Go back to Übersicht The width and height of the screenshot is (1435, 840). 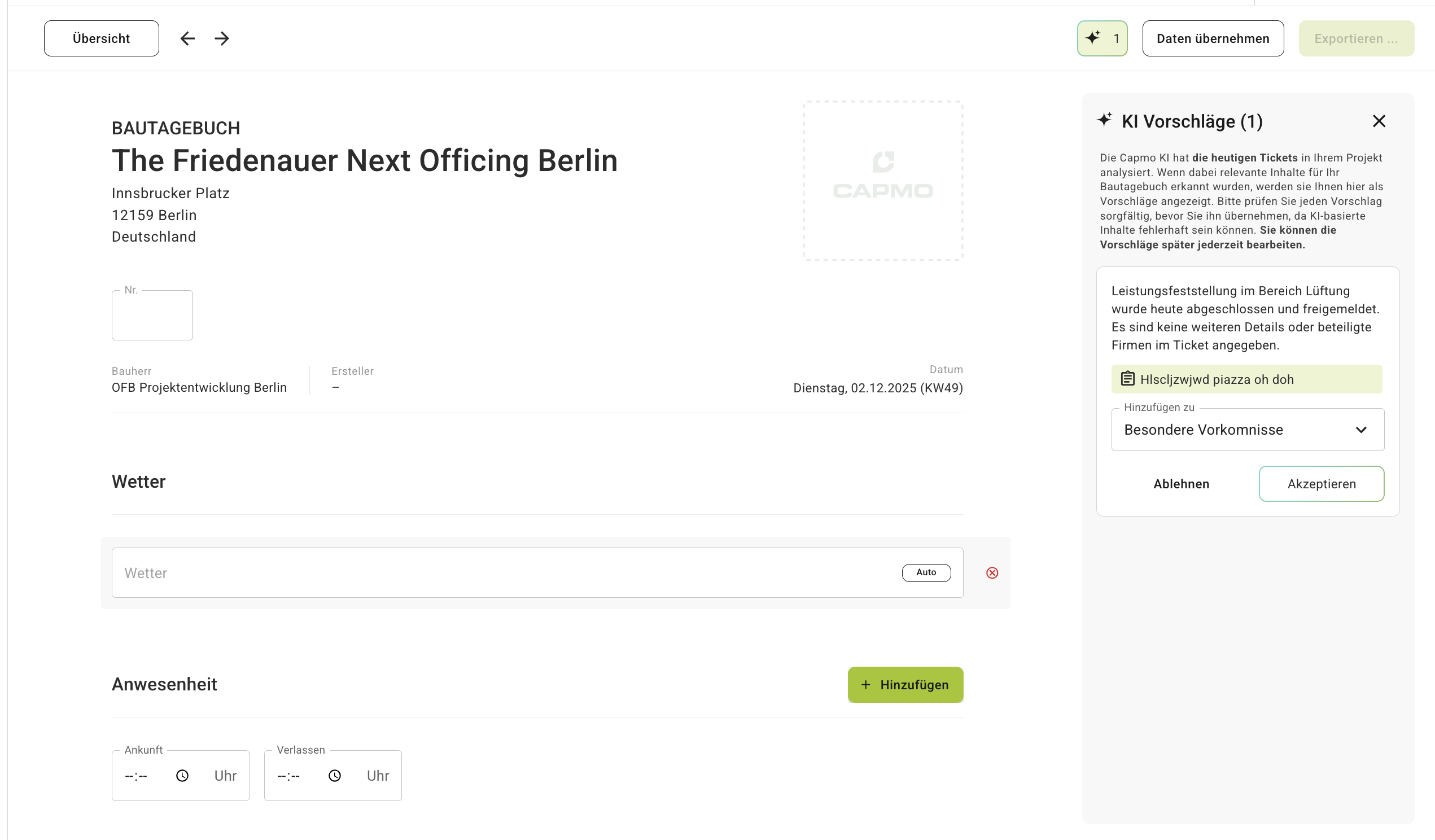point(102,38)
